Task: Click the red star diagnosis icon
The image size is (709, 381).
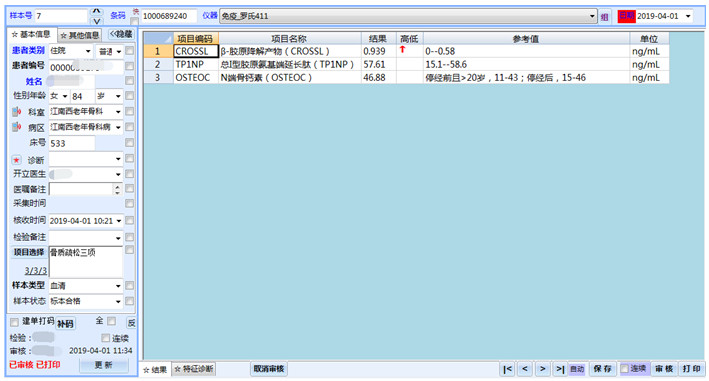Action: coord(16,160)
